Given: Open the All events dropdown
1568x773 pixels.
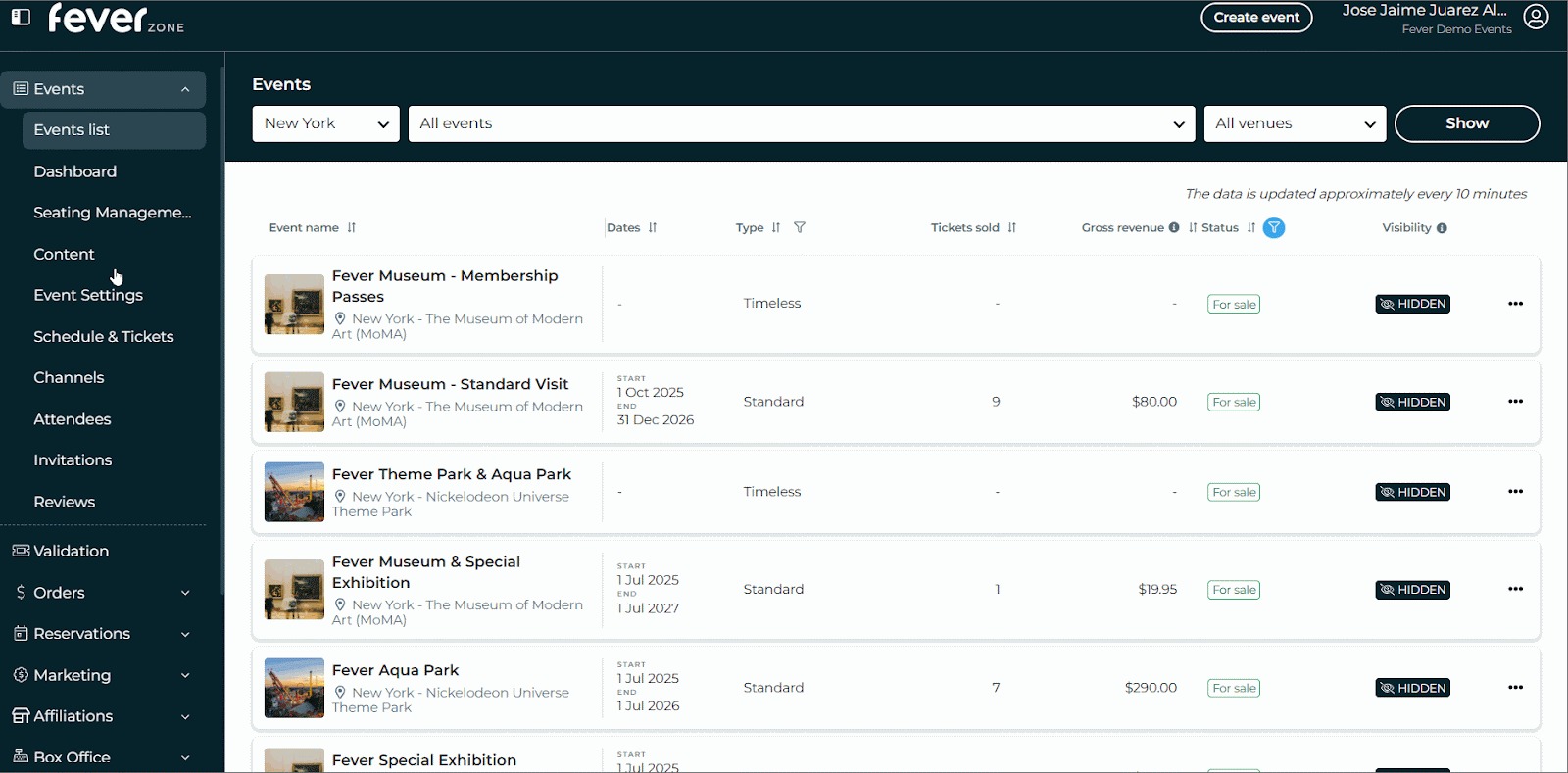Looking at the screenshot, I should pyautogui.click(x=802, y=123).
